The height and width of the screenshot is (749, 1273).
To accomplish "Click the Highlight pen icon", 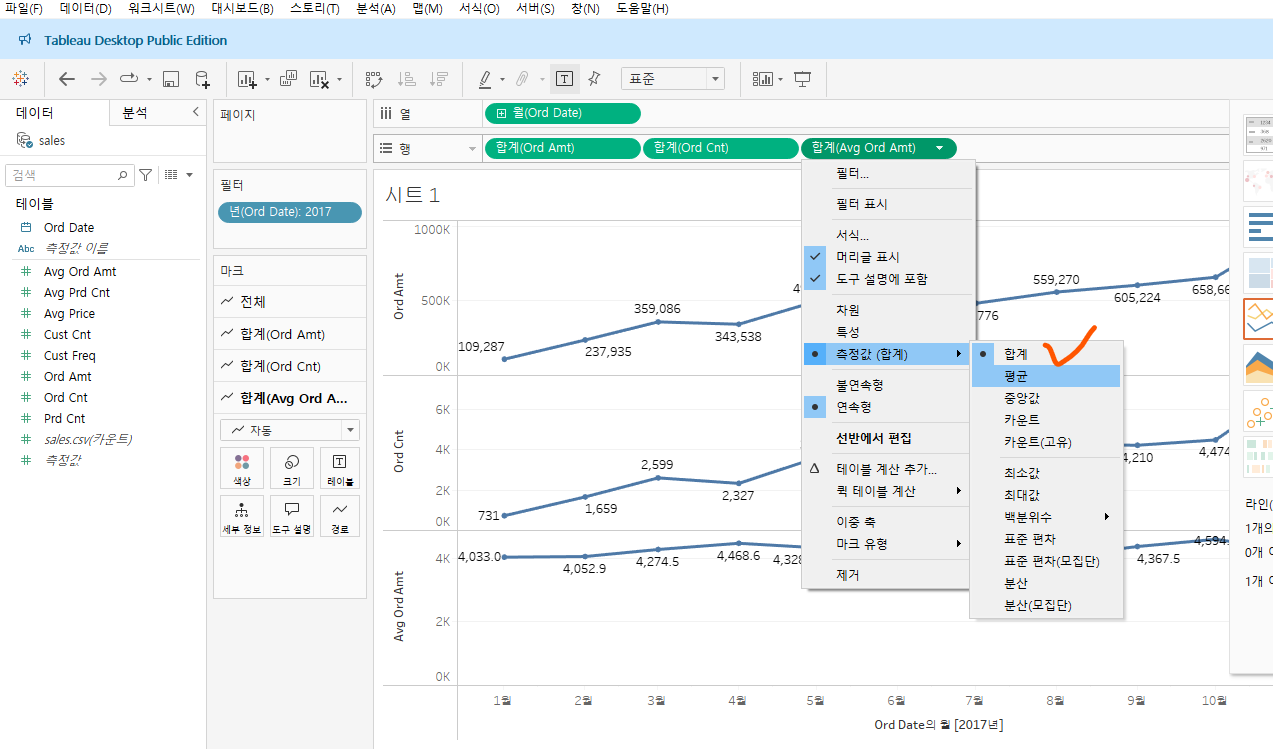I will [485, 79].
